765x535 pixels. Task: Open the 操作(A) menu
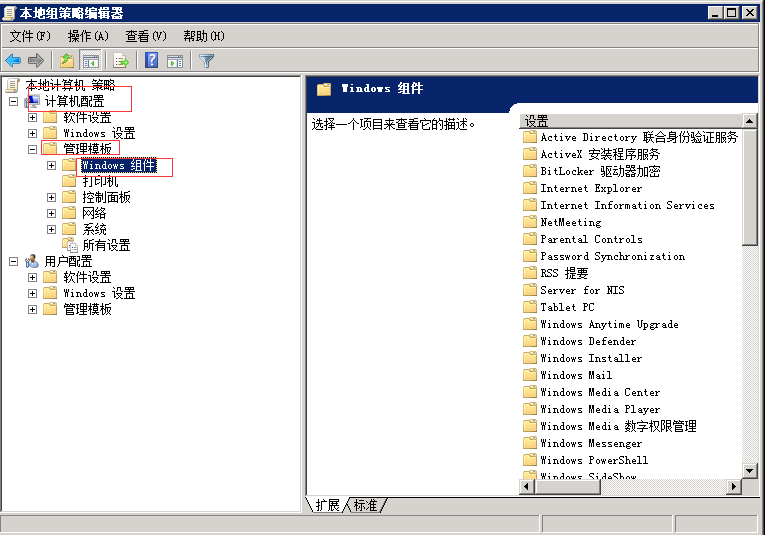pos(88,36)
